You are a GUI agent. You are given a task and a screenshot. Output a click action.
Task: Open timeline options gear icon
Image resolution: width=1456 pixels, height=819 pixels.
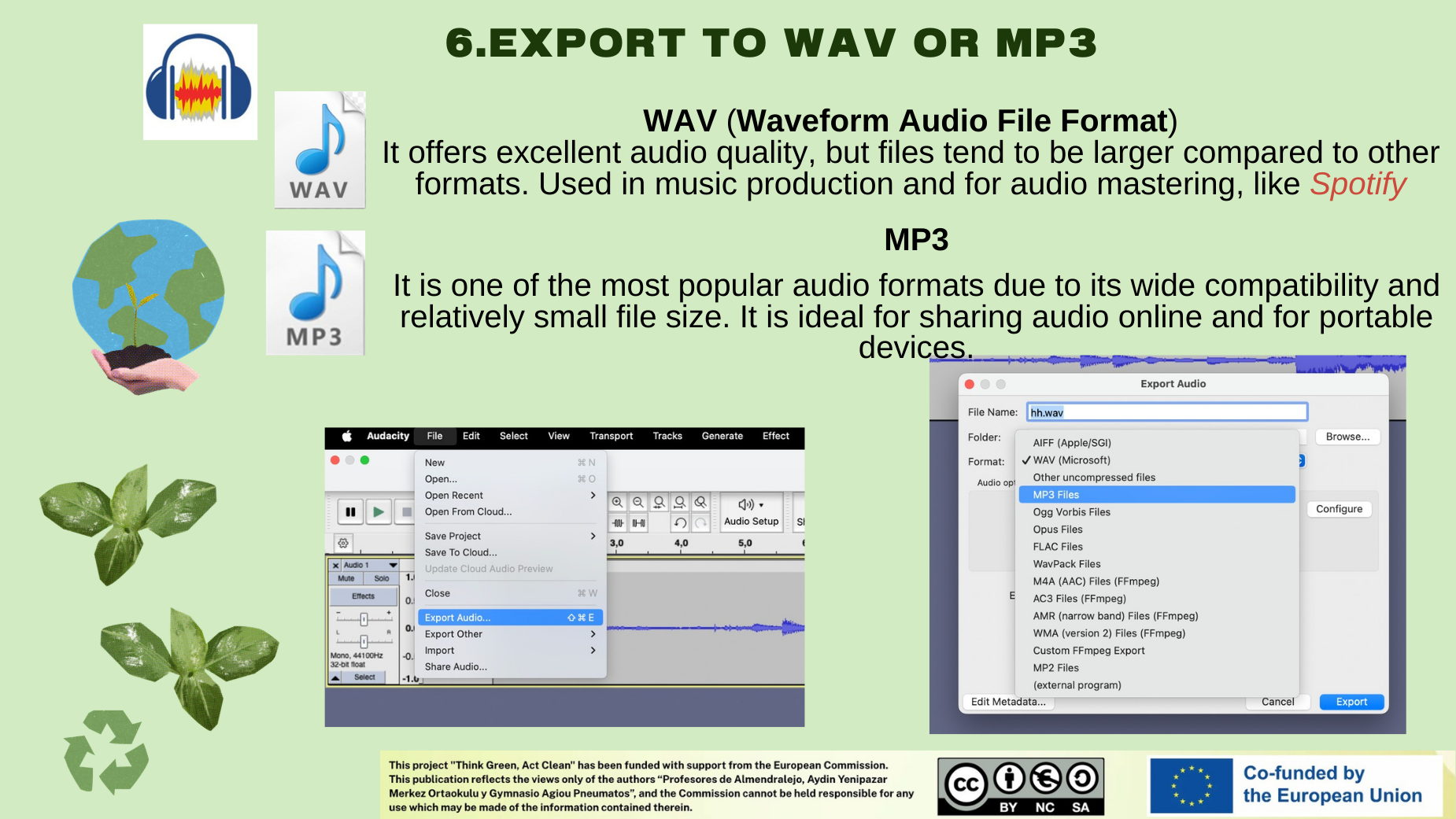tap(343, 543)
